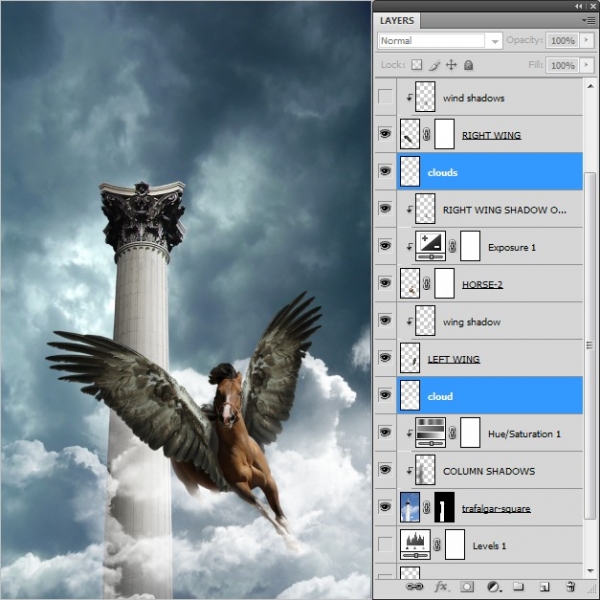Select the Exposure 1 adjustment icon
The image size is (600, 600).
(430, 246)
